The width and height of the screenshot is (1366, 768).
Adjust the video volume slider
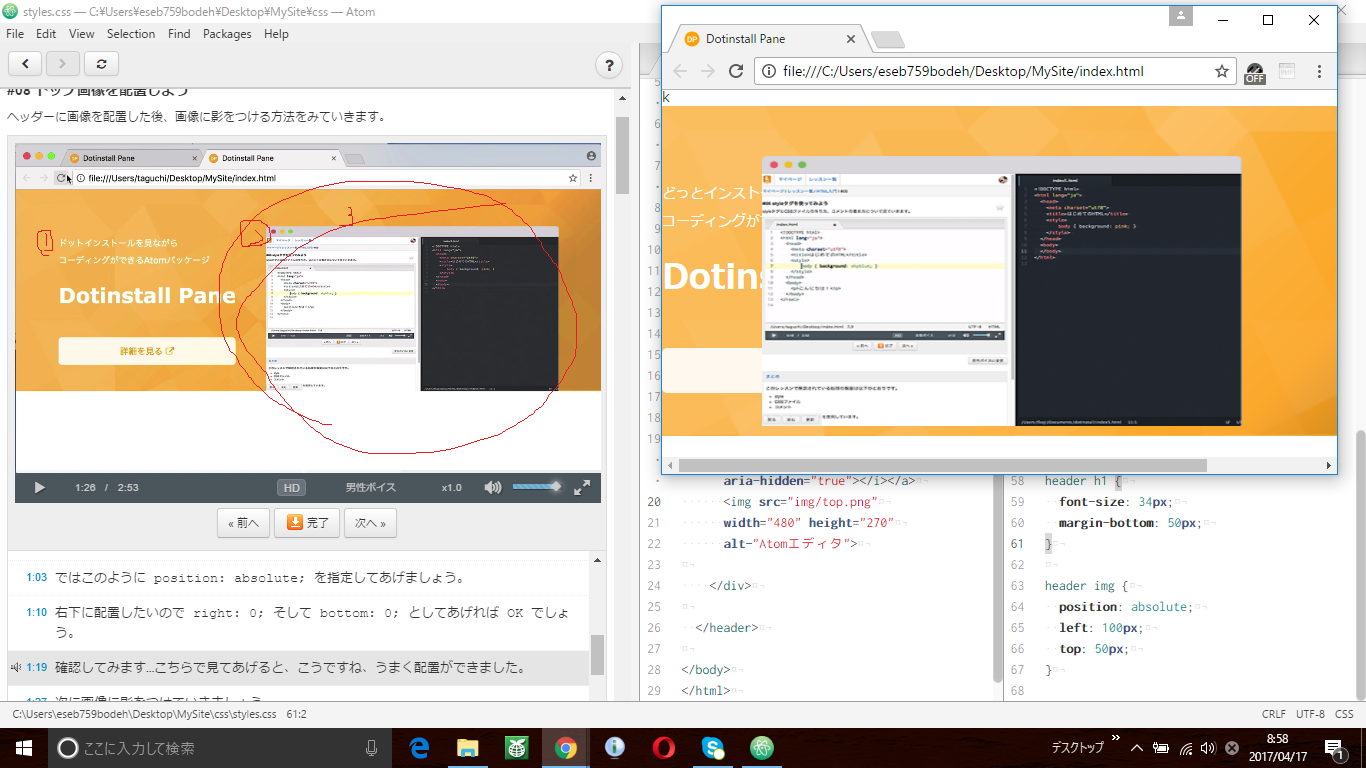click(536, 487)
